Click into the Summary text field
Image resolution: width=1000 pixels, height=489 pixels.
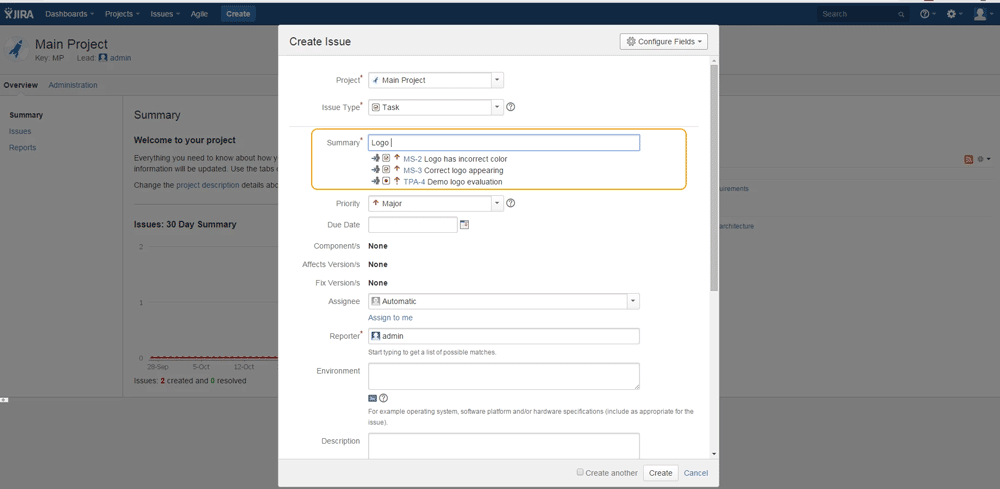pos(504,143)
